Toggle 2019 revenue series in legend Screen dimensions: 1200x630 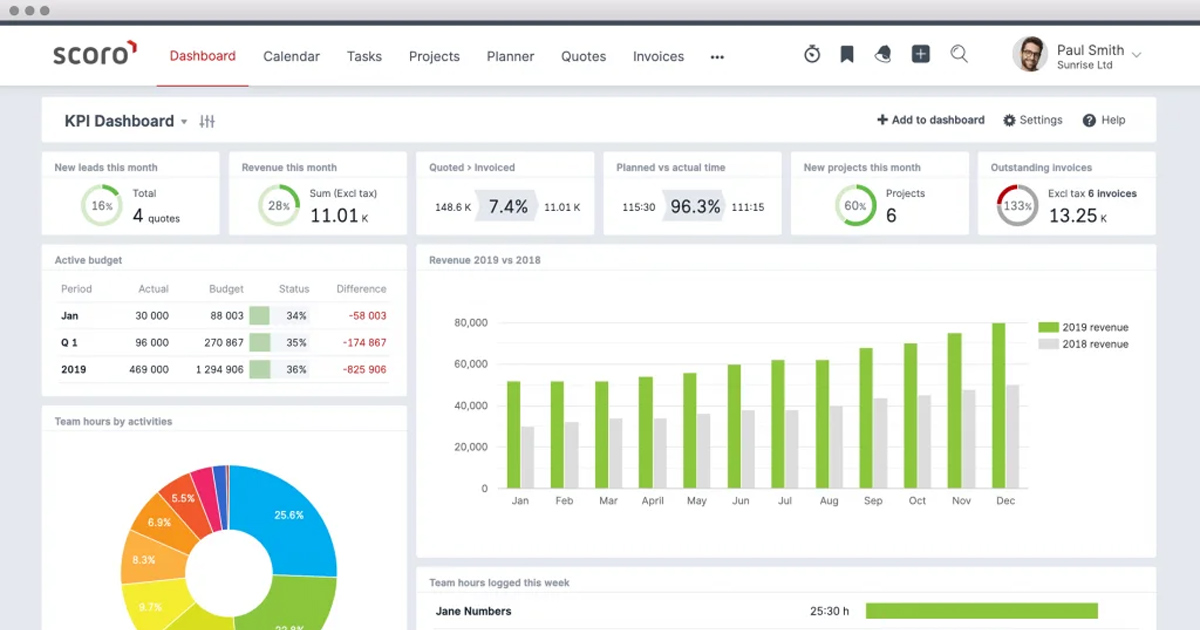1083,327
